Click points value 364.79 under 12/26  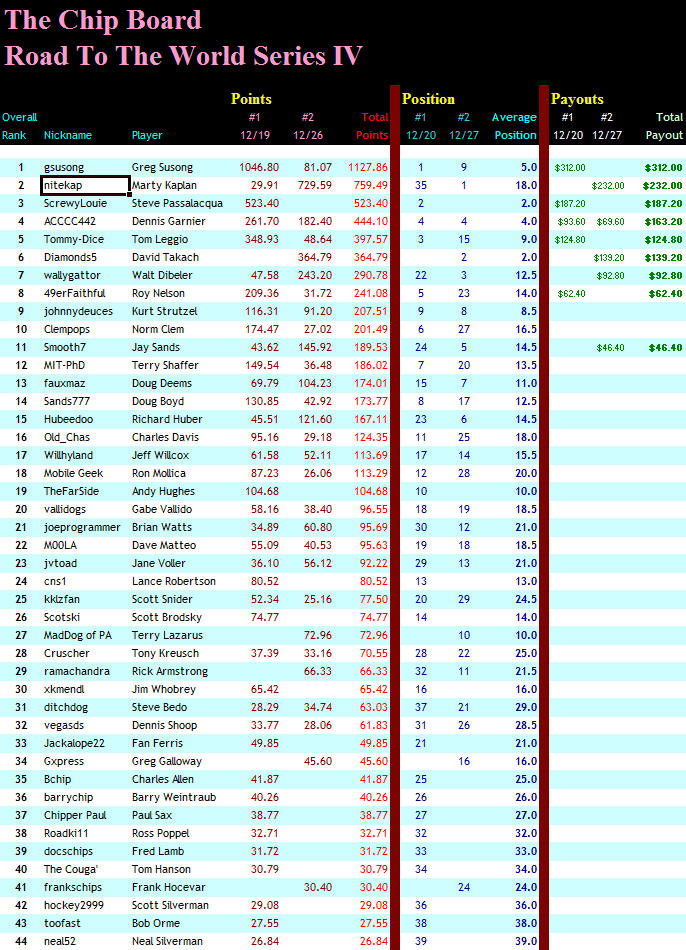[x=315, y=257]
